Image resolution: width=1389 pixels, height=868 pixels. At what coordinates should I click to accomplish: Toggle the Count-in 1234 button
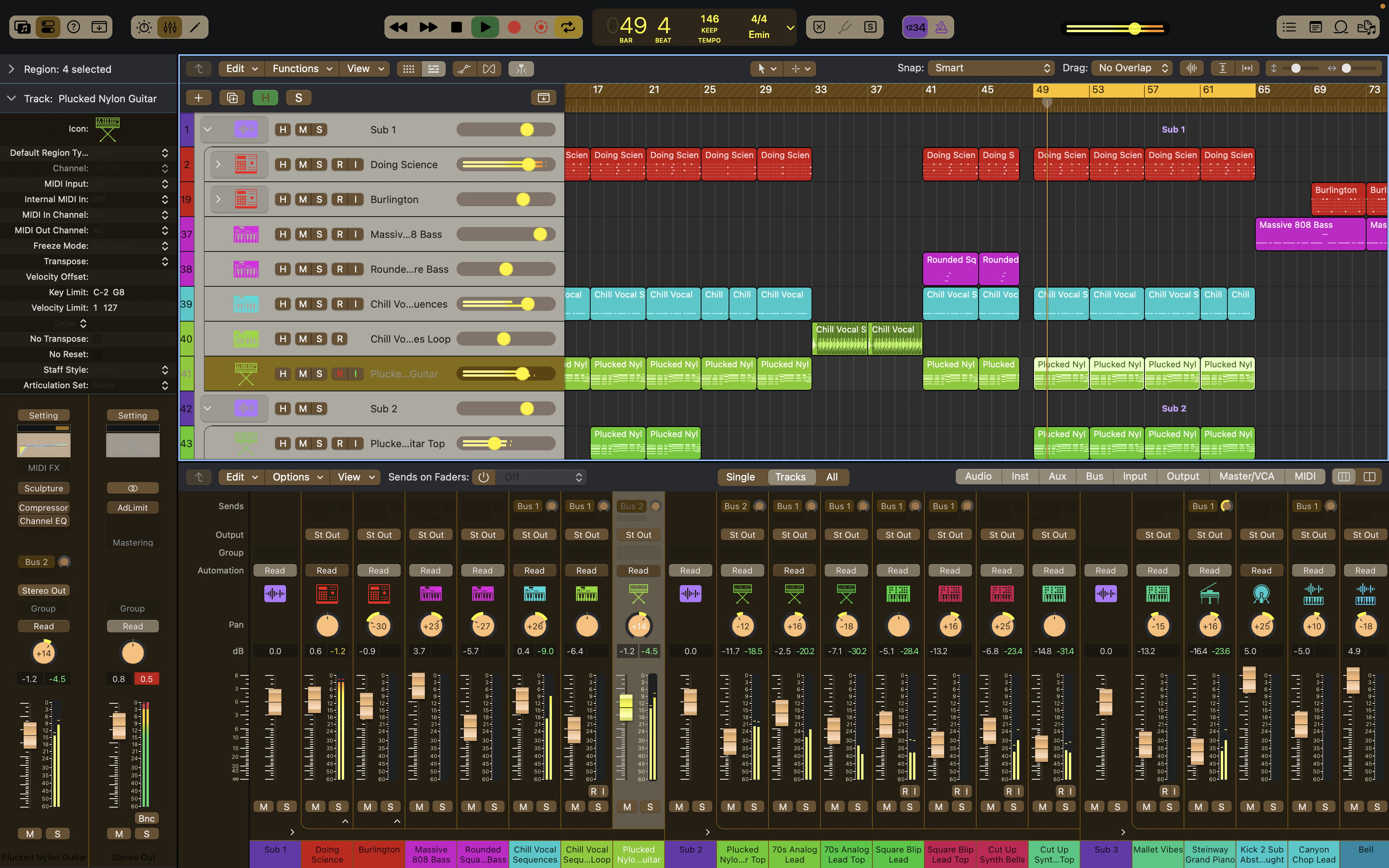click(915, 27)
